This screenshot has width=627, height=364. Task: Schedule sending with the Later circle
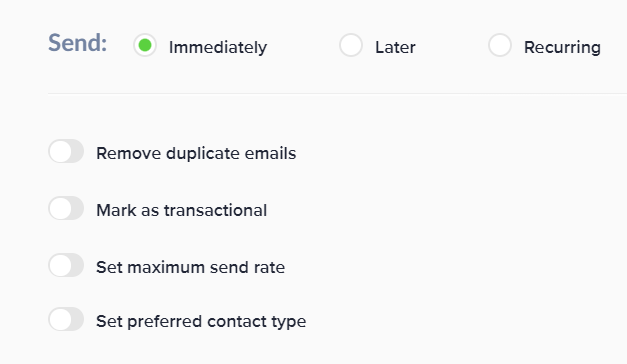(x=351, y=45)
